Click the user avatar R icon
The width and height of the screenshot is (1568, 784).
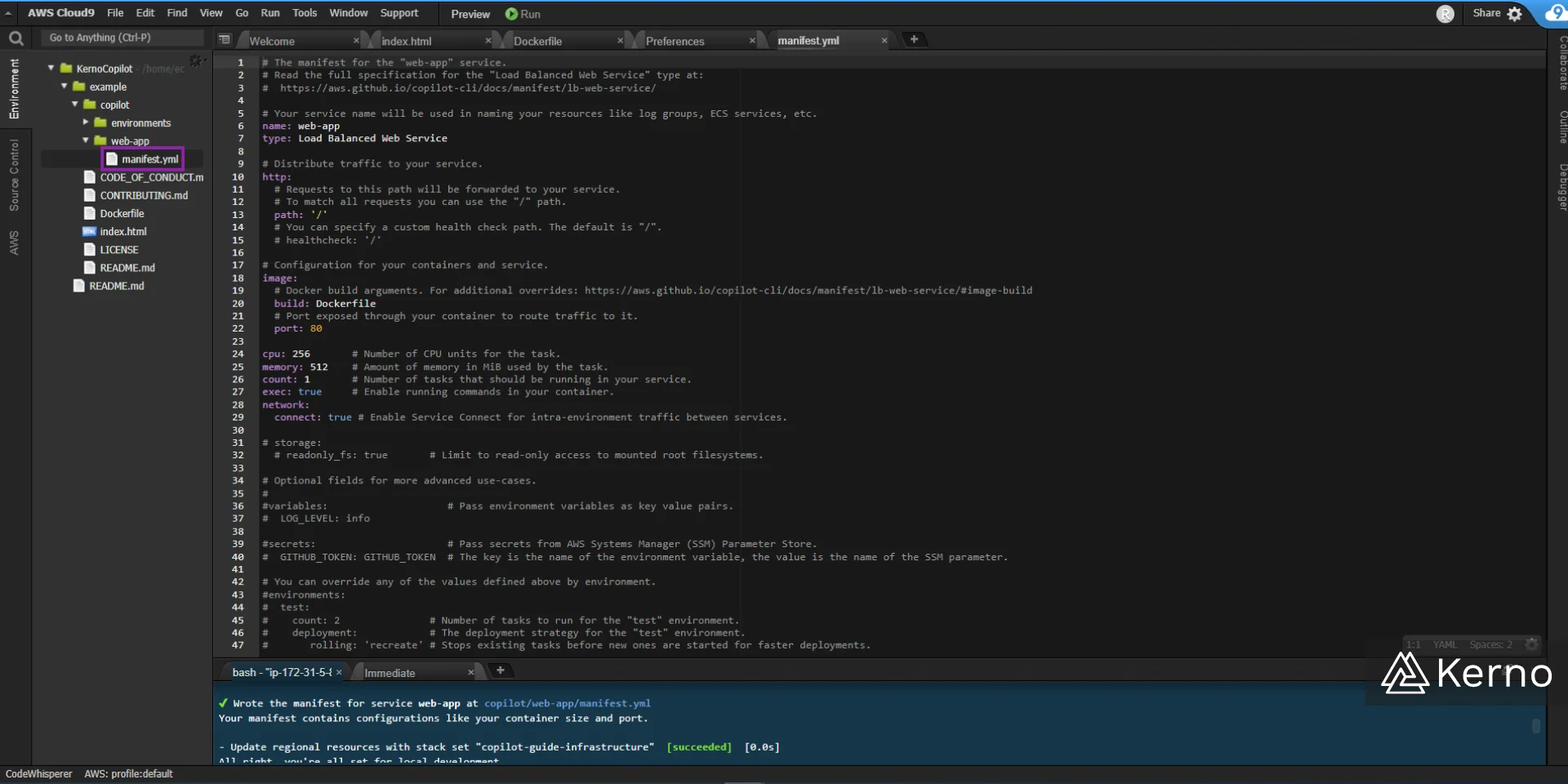coord(1445,14)
